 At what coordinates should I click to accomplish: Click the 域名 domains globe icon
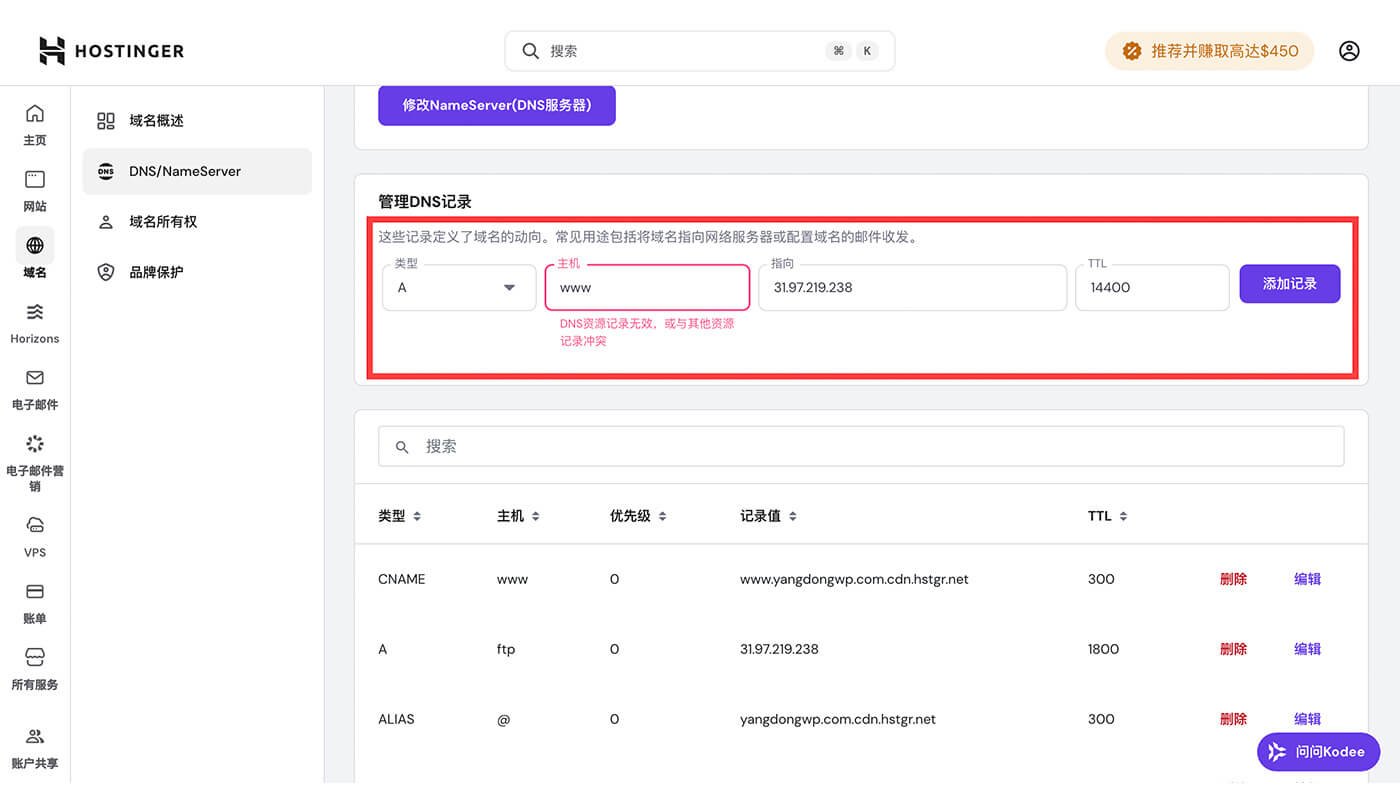point(34,245)
